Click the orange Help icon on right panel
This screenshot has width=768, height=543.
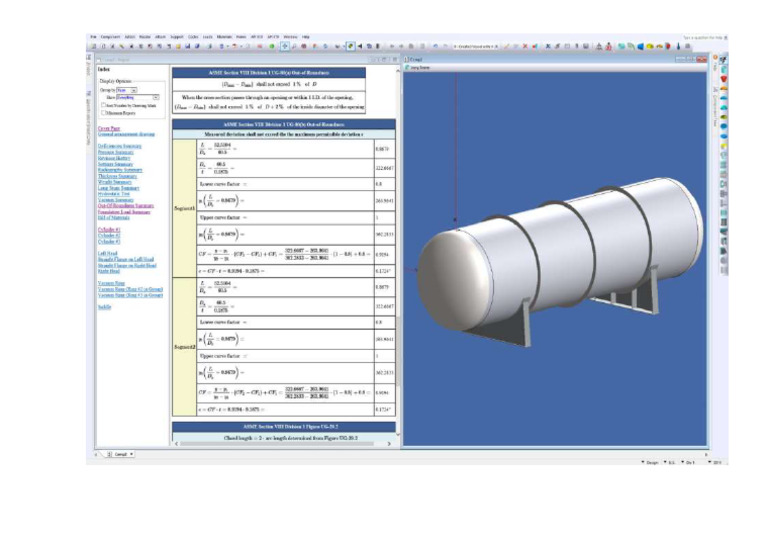click(x=715, y=58)
